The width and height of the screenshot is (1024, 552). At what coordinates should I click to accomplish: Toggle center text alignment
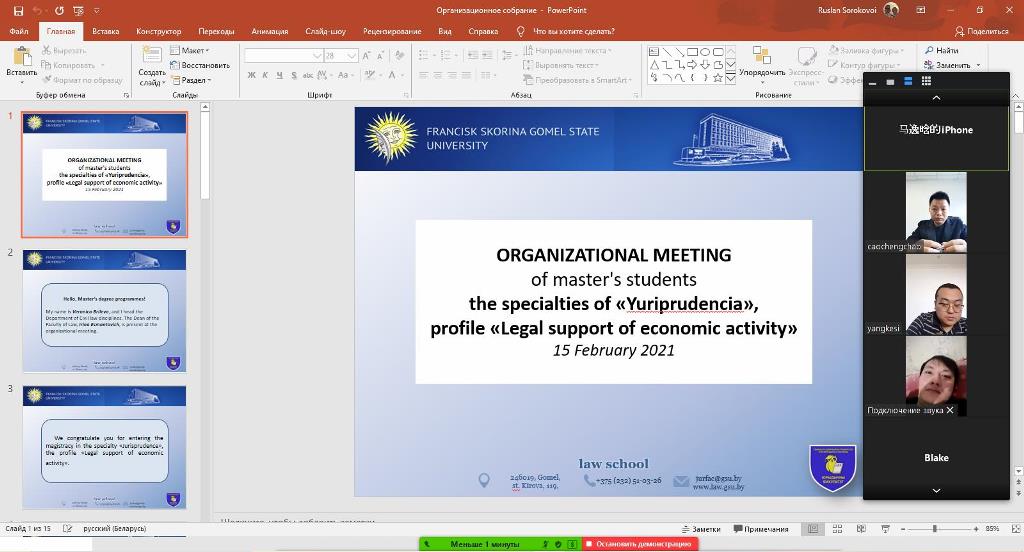pos(438,76)
